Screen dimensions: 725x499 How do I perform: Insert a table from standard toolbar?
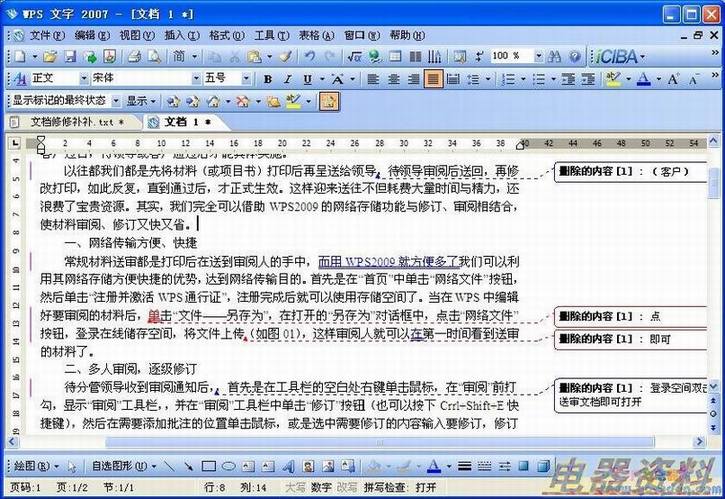tap(395, 57)
